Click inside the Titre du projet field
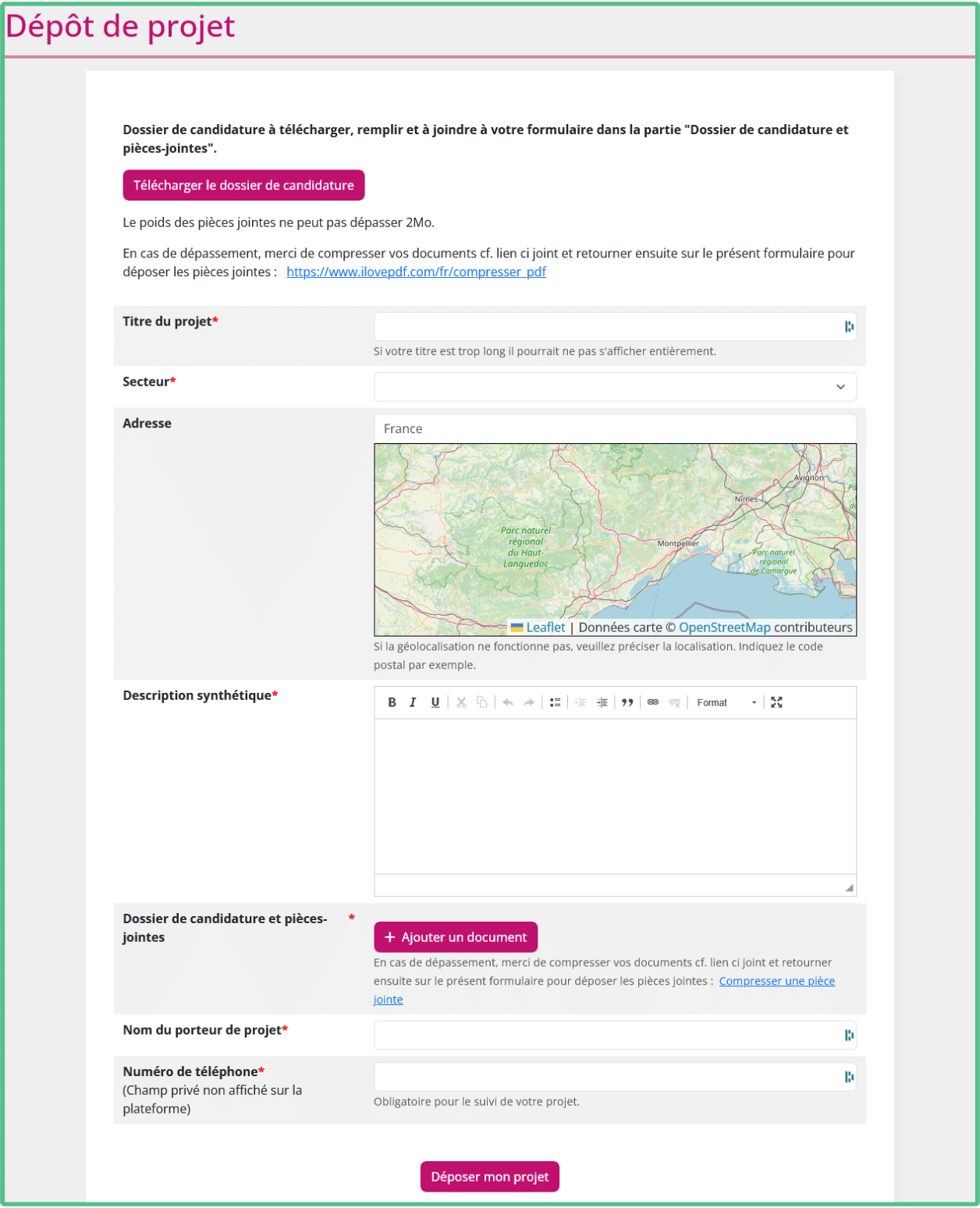Screen dimensions: 980x1208 coord(609,326)
